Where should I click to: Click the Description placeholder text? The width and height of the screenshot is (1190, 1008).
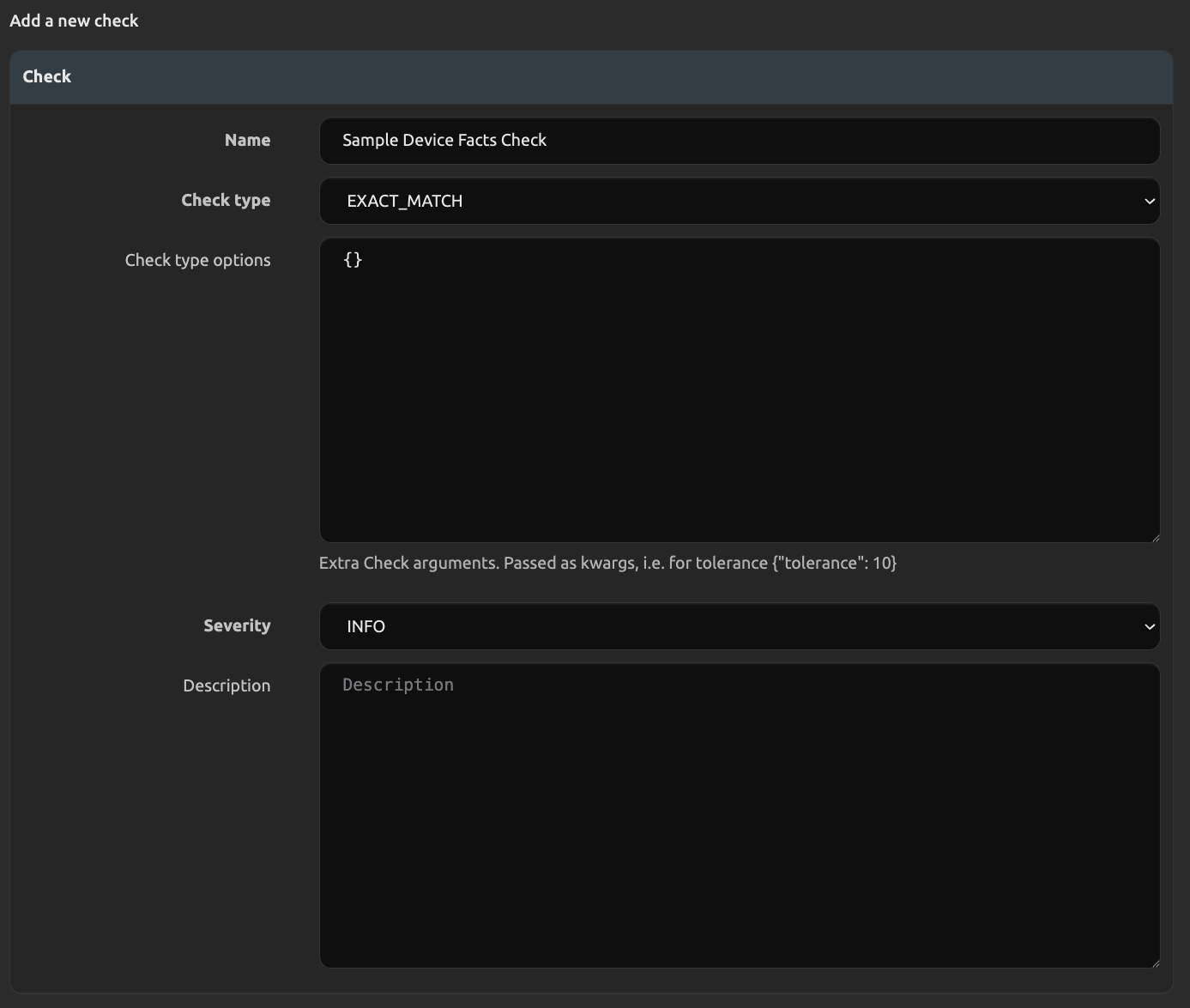coord(398,685)
